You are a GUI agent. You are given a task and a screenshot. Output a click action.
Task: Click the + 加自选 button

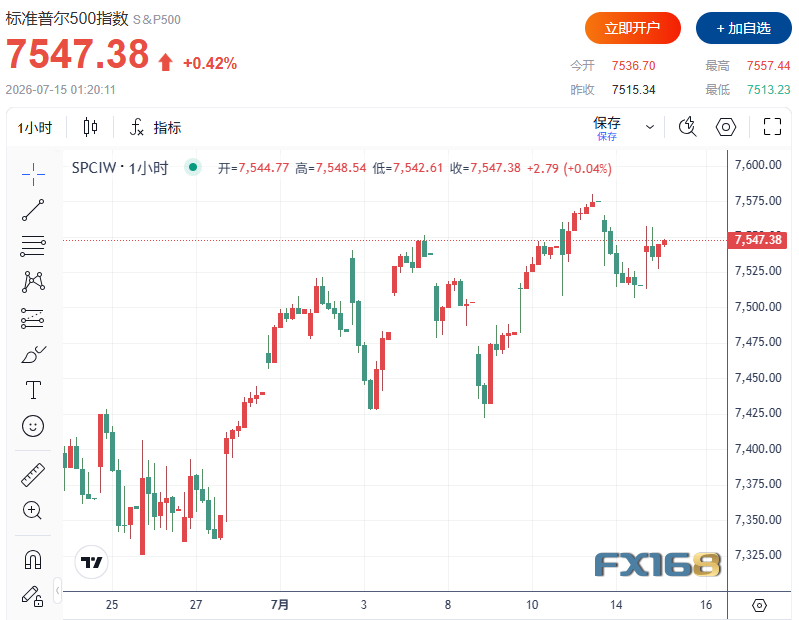[743, 28]
